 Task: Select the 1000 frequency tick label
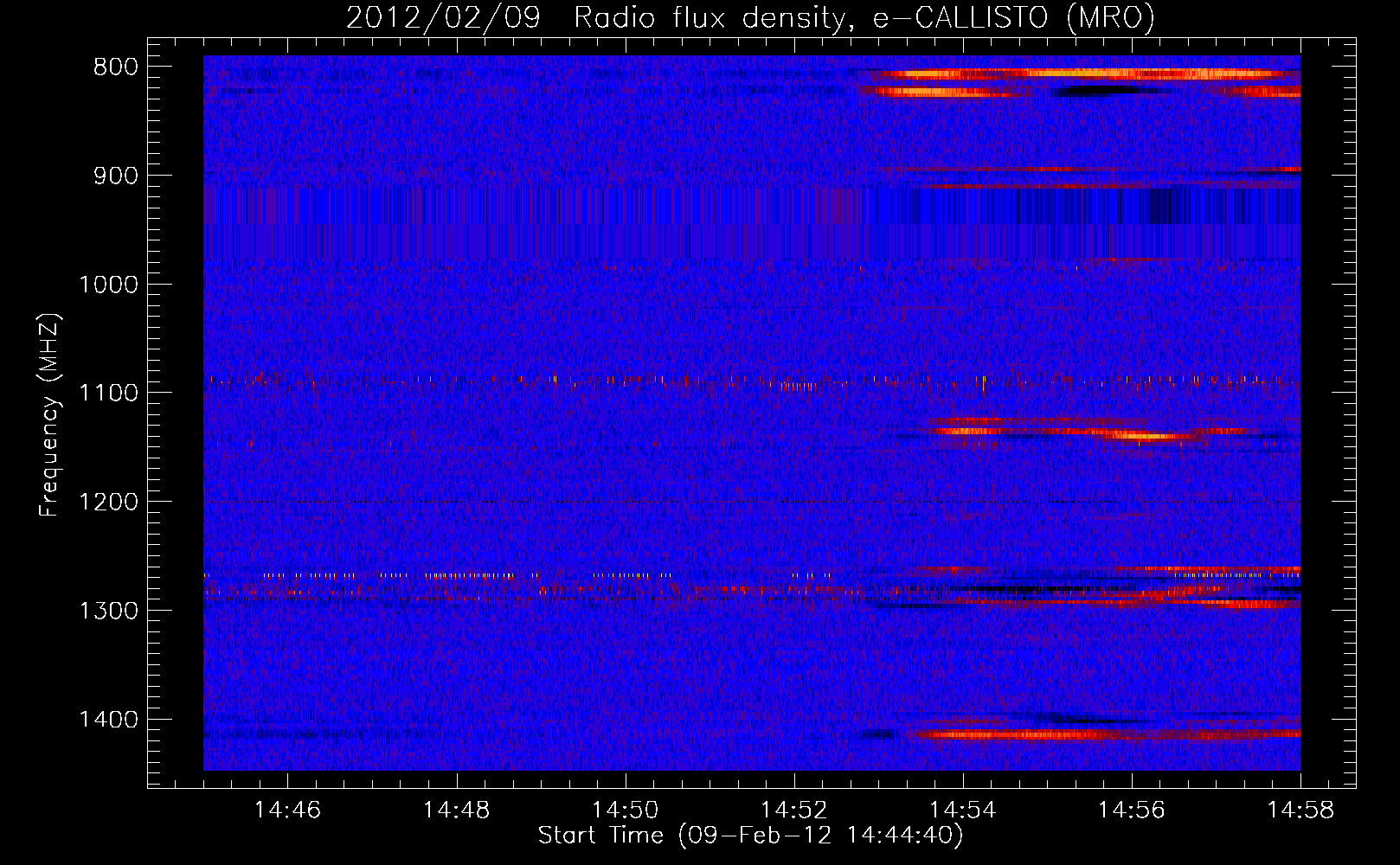[x=108, y=285]
